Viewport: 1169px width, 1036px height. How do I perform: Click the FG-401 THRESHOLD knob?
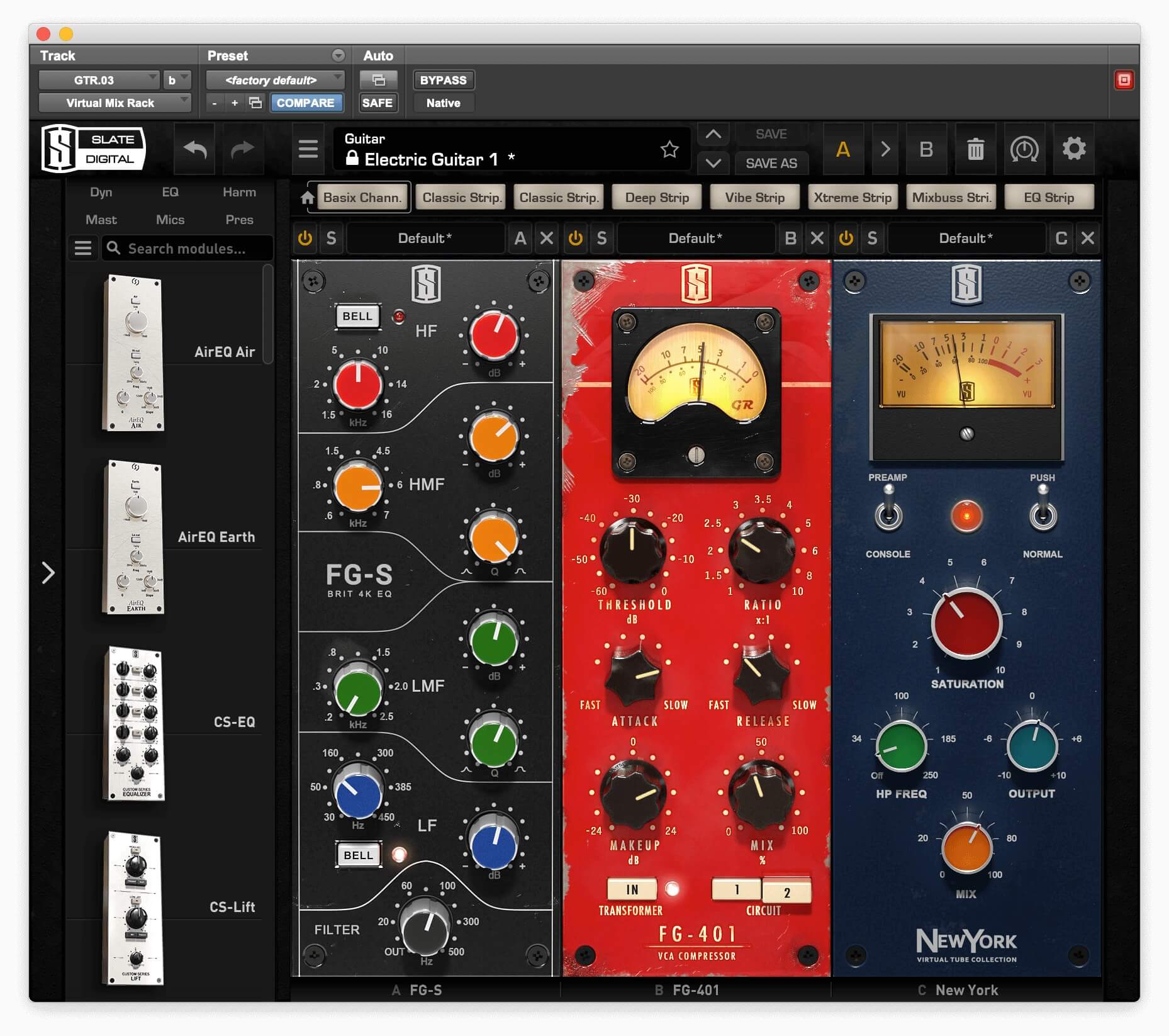pos(632,550)
